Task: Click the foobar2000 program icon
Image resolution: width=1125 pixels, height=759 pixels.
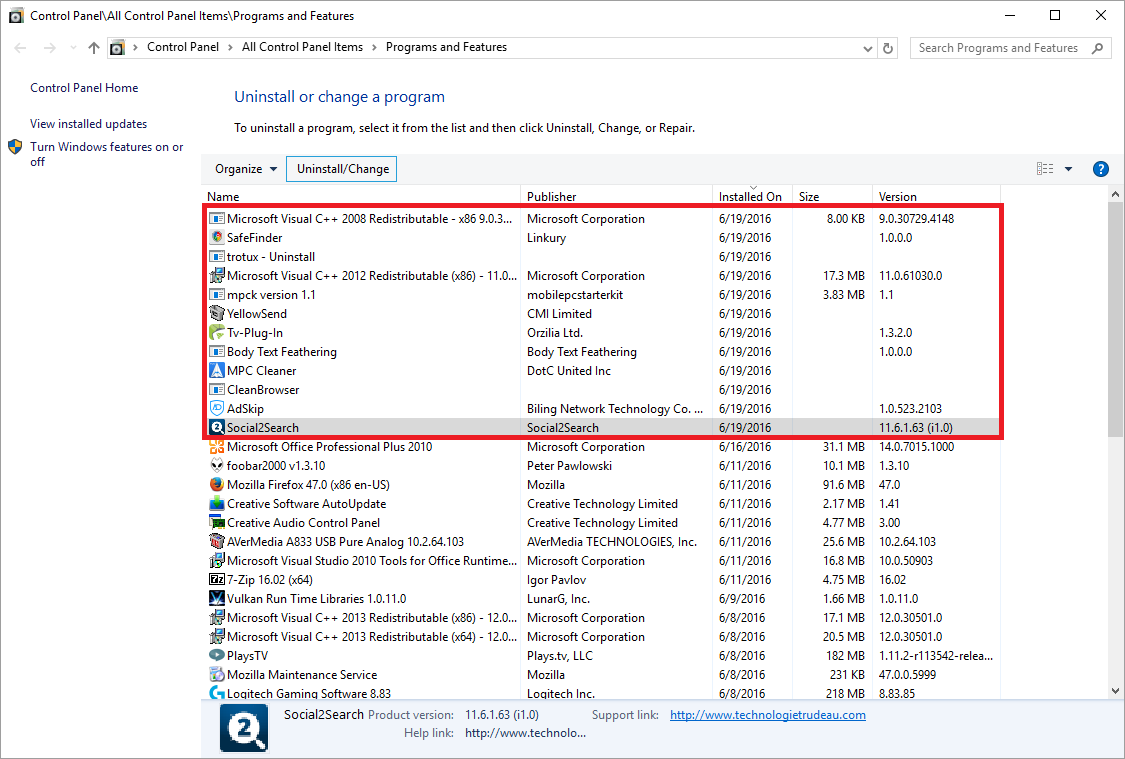Action: point(217,466)
